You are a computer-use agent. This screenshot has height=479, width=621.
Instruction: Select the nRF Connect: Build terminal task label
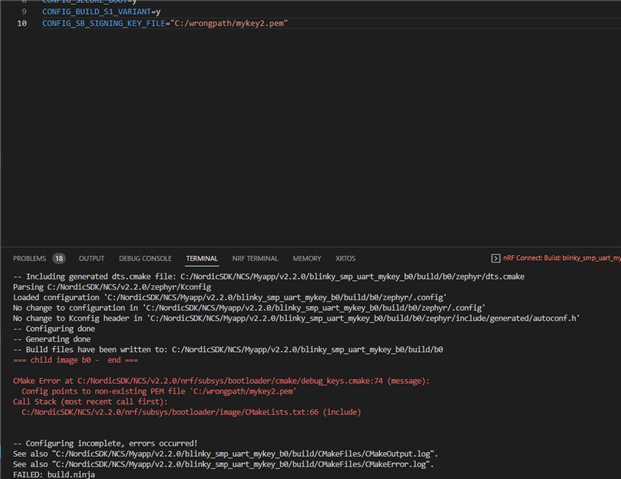(x=562, y=258)
